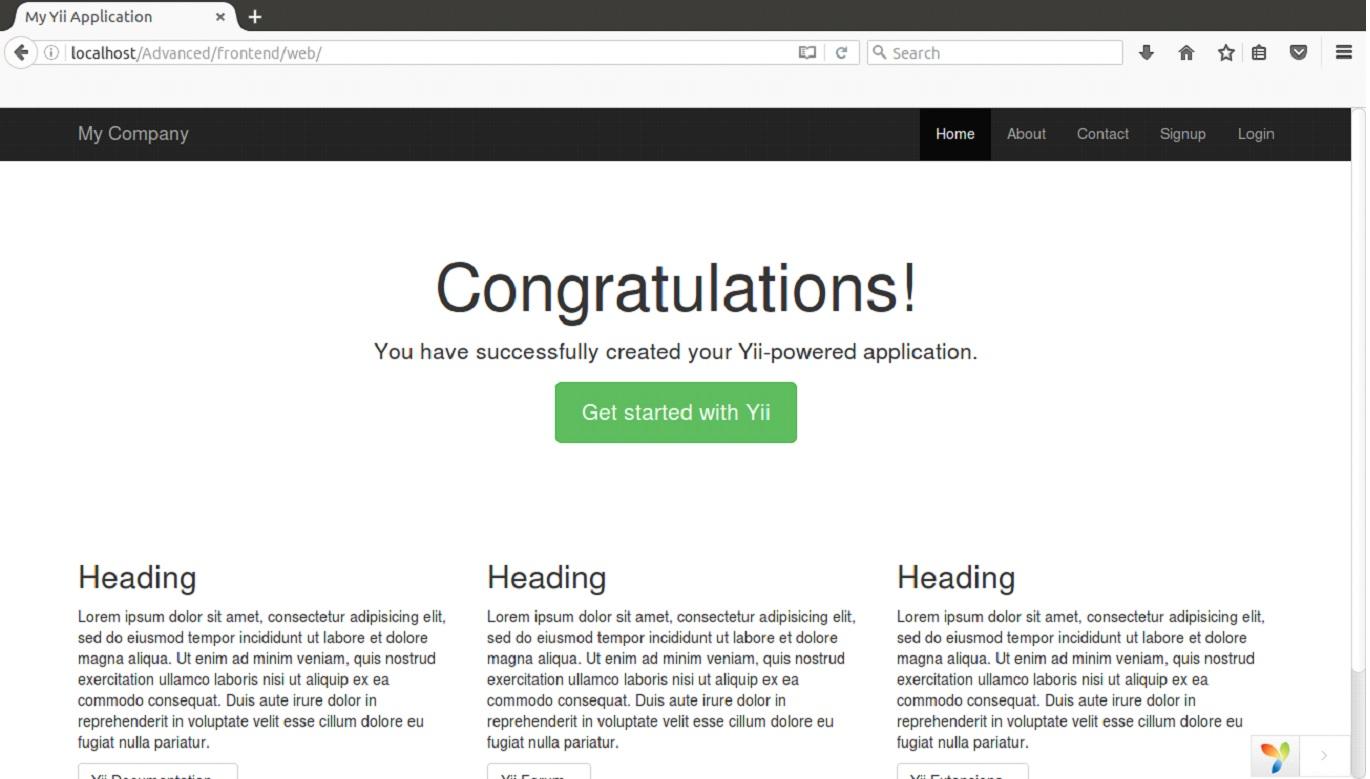Open the About page from navbar
Screen dimensions: 1370x779
(1026, 134)
